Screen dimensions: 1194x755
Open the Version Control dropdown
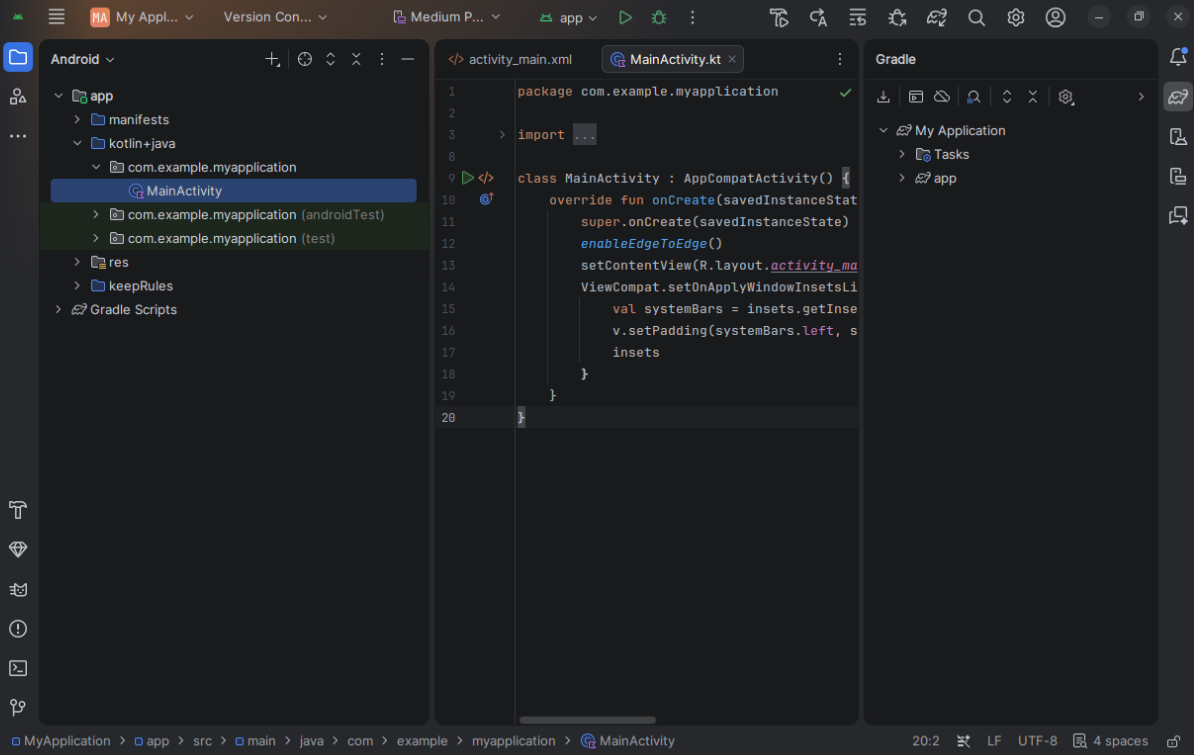(x=275, y=17)
